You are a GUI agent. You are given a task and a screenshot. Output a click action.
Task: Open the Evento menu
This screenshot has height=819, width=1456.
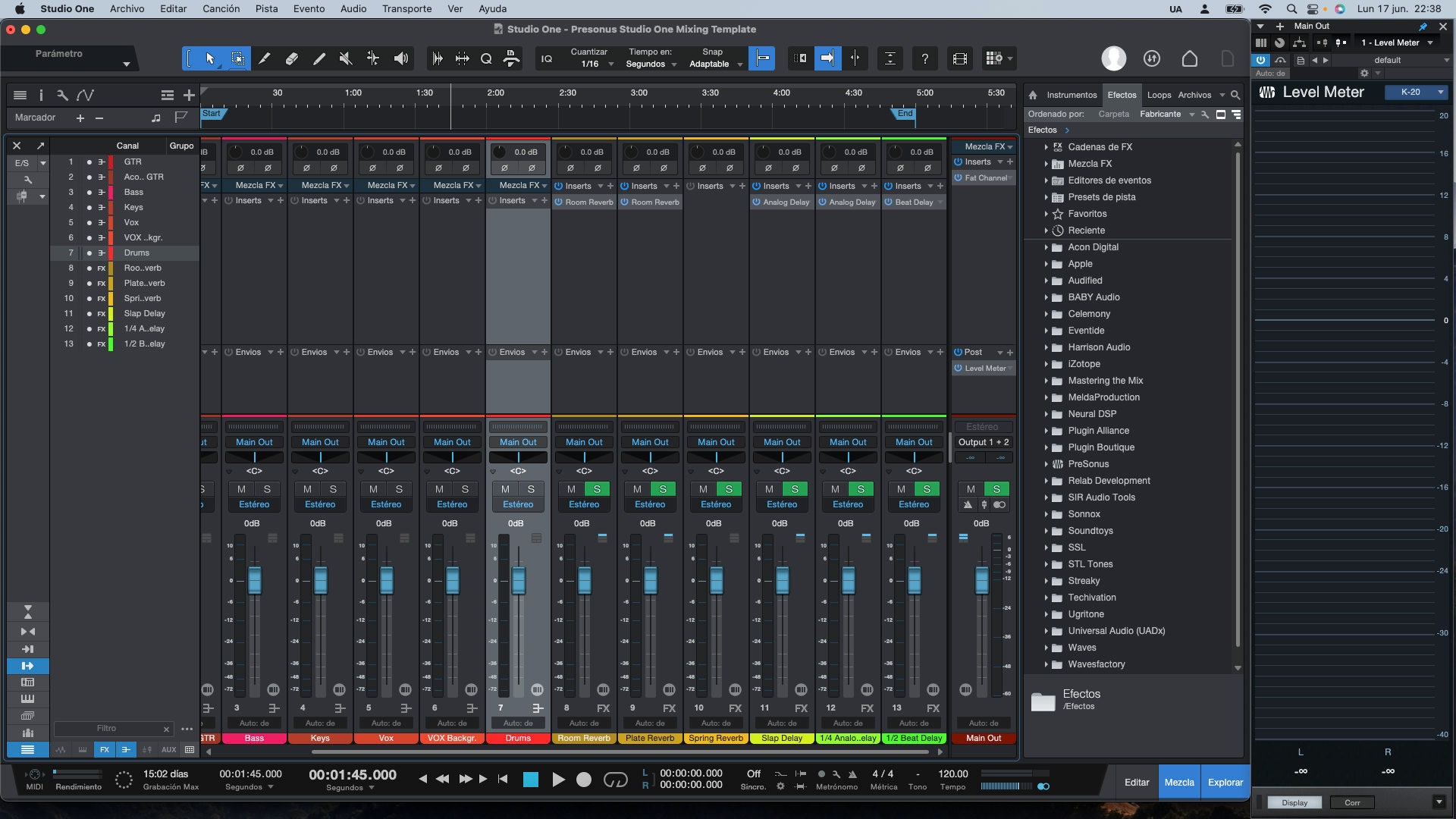[309, 8]
